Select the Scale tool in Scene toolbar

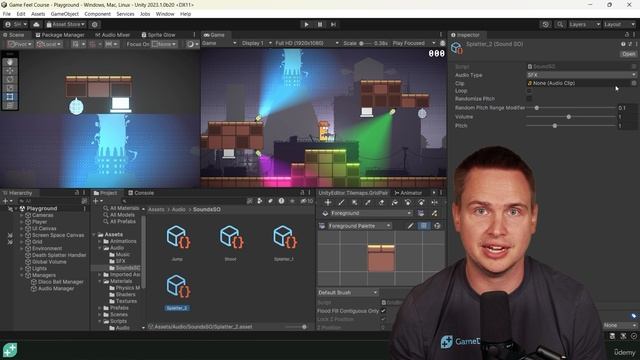10,88
